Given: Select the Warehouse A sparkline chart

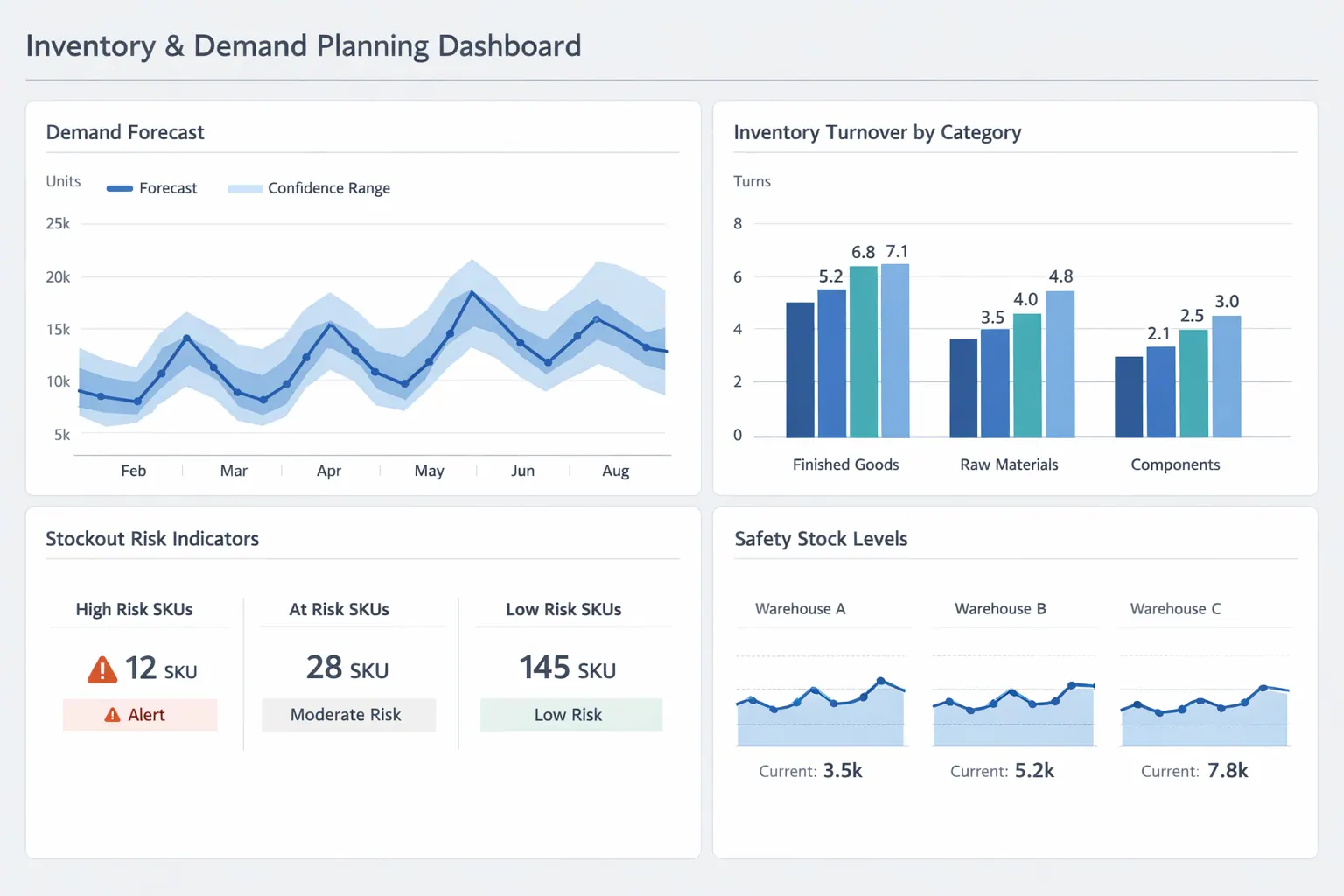Looking at the screenshot, I should (x=821, y=709).
